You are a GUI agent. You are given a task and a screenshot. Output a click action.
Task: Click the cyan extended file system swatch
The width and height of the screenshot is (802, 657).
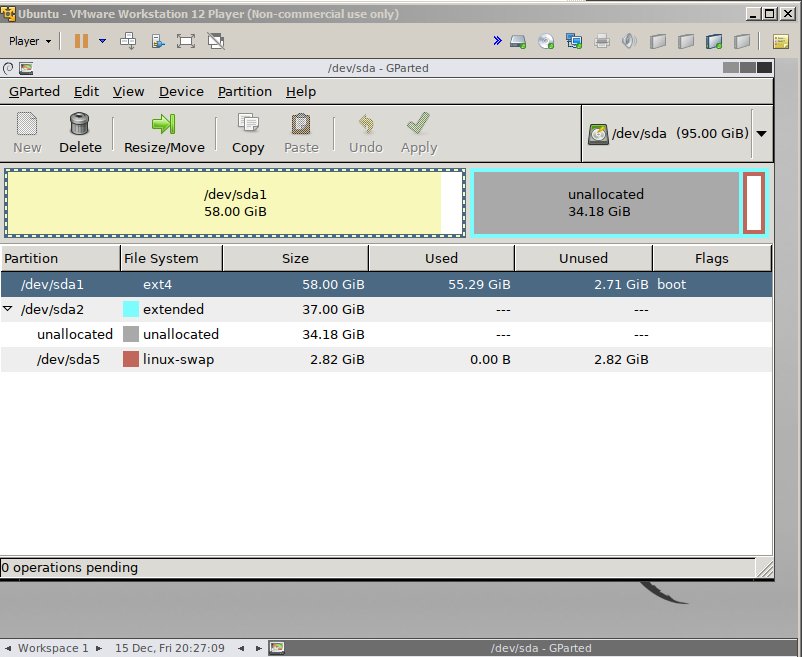coord(131,309)
